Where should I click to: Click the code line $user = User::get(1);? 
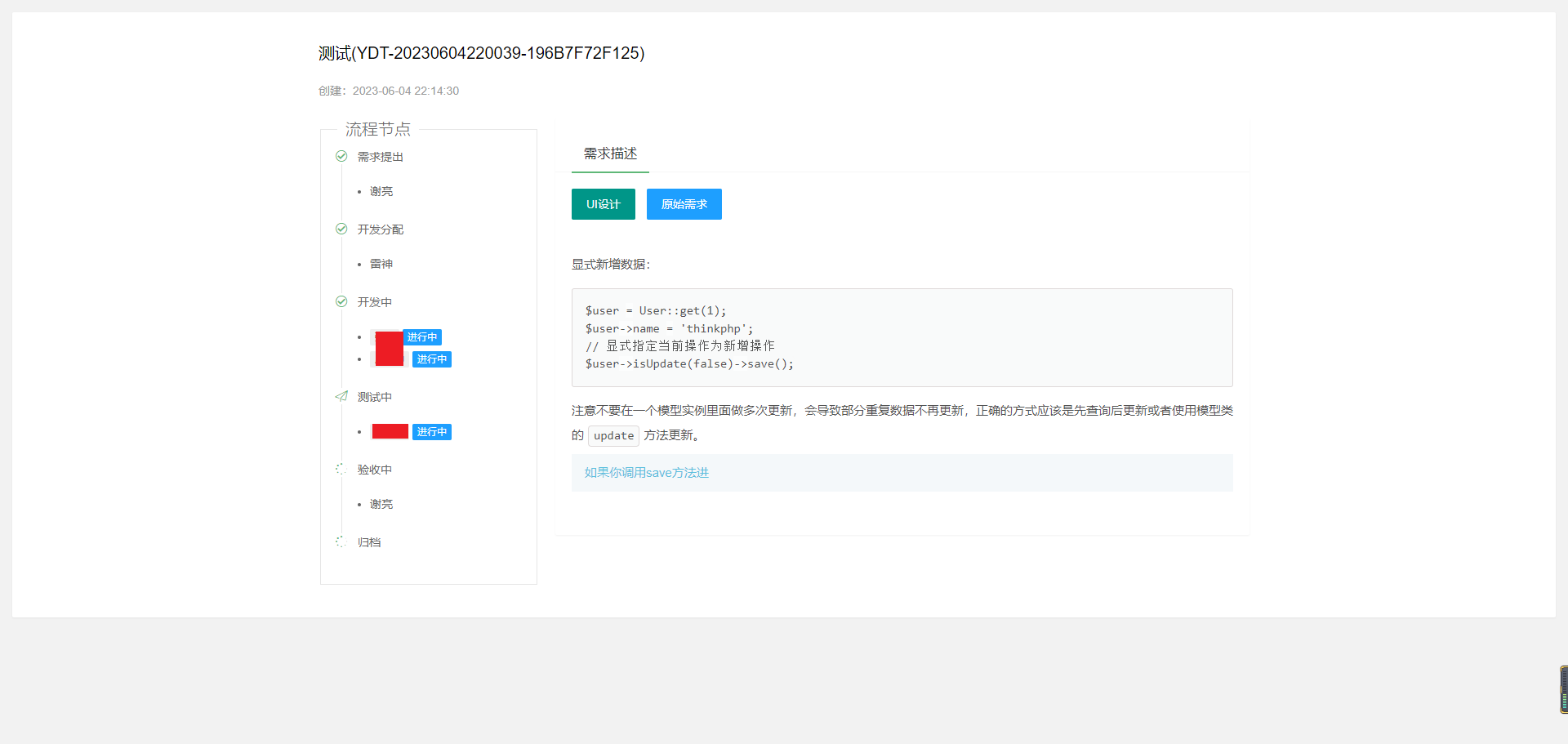pos(656,310)
